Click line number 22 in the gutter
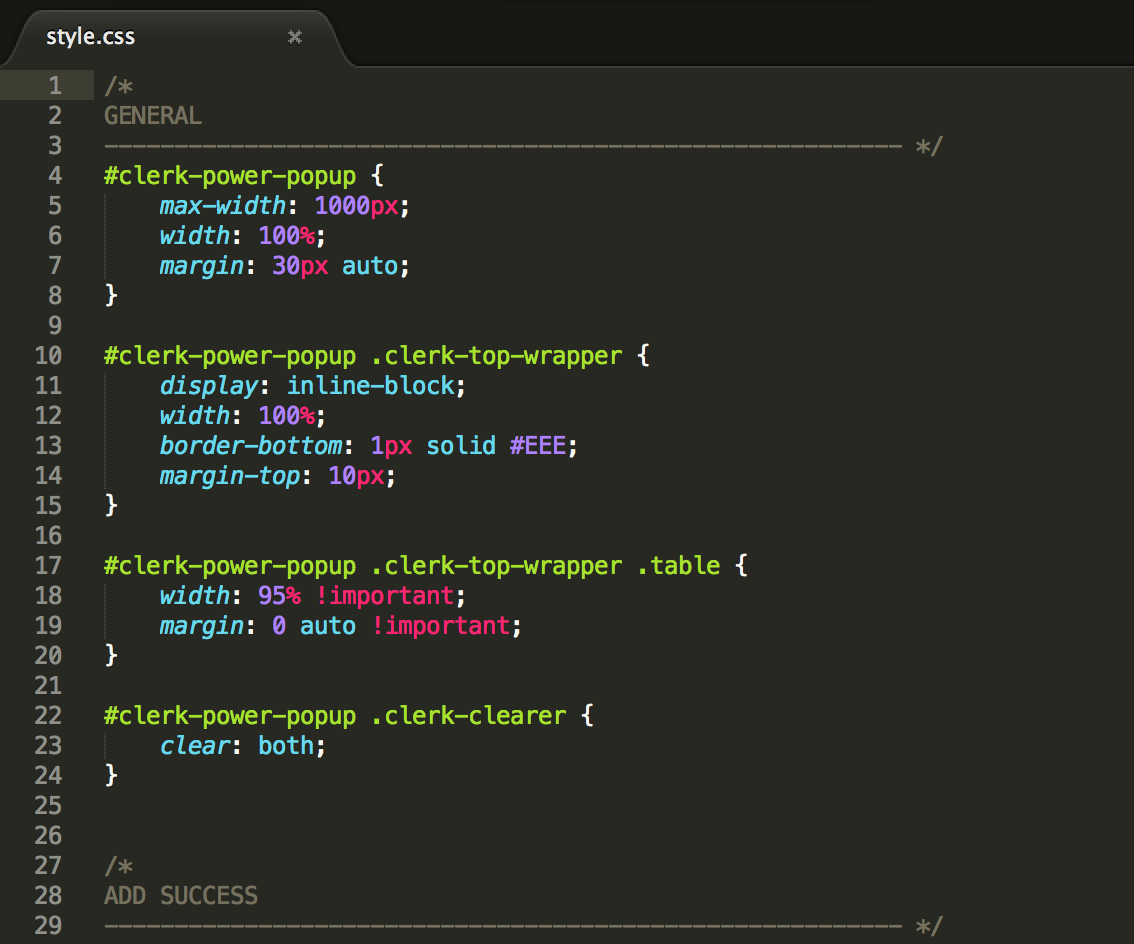 coord(47,716)
